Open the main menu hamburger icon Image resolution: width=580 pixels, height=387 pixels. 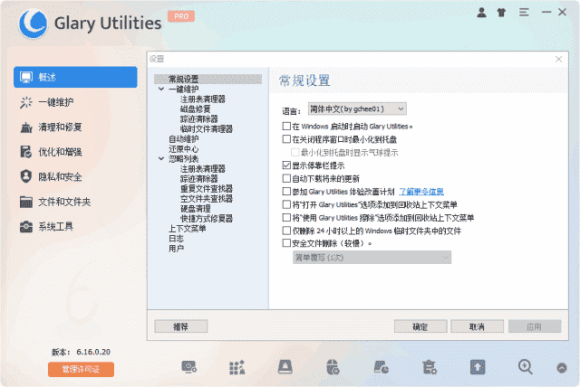pos(524,13)
